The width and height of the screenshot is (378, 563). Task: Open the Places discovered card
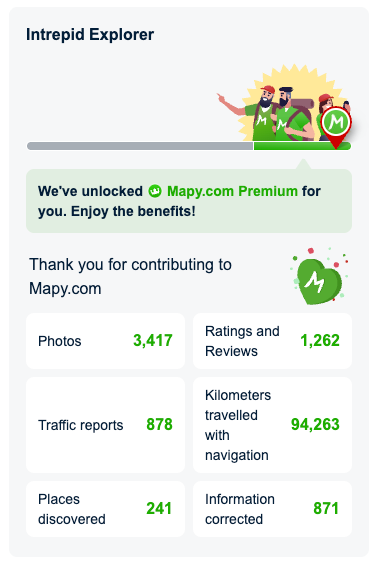(105, 509)
